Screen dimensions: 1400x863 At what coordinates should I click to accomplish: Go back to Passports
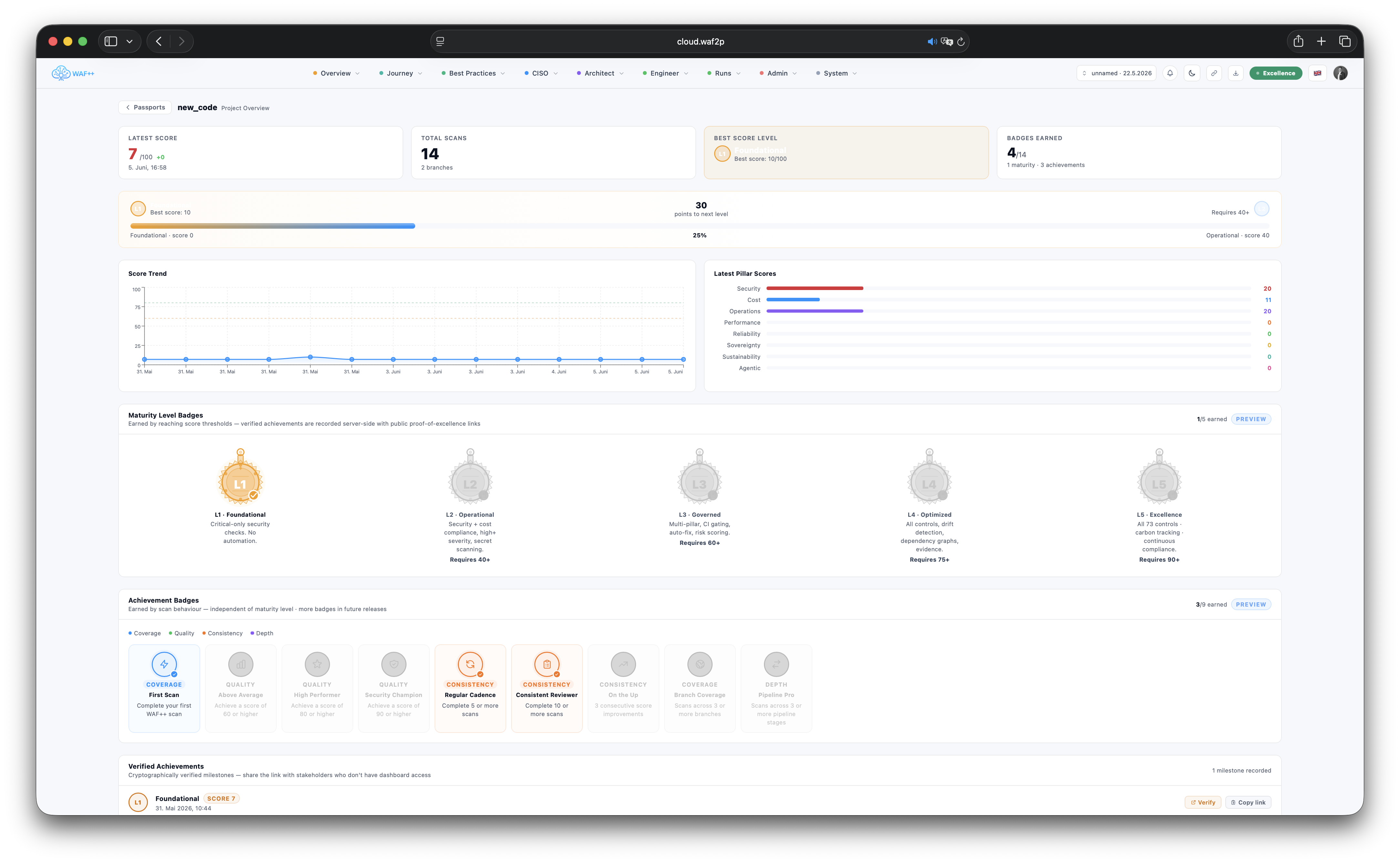[x=145, y=107]
